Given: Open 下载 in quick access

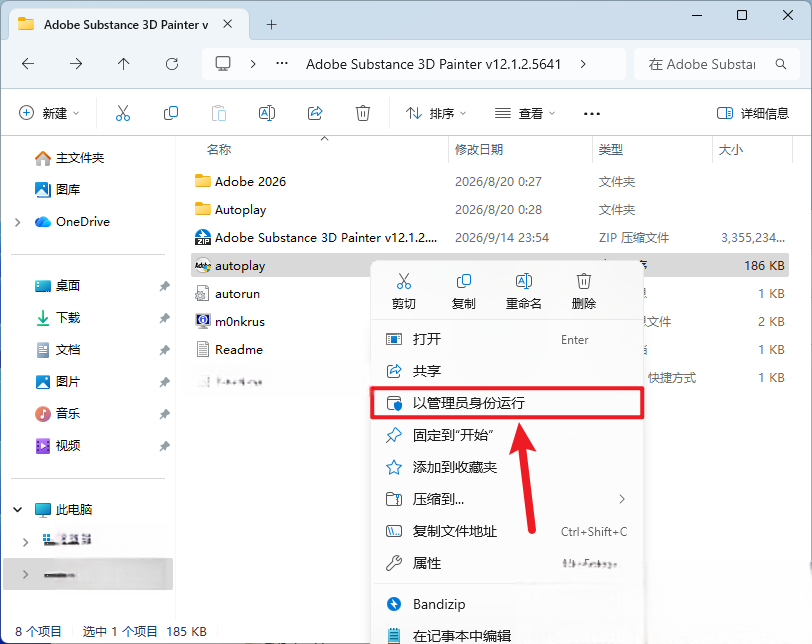Looking at the screenshot, I should (x=57, y=318).
